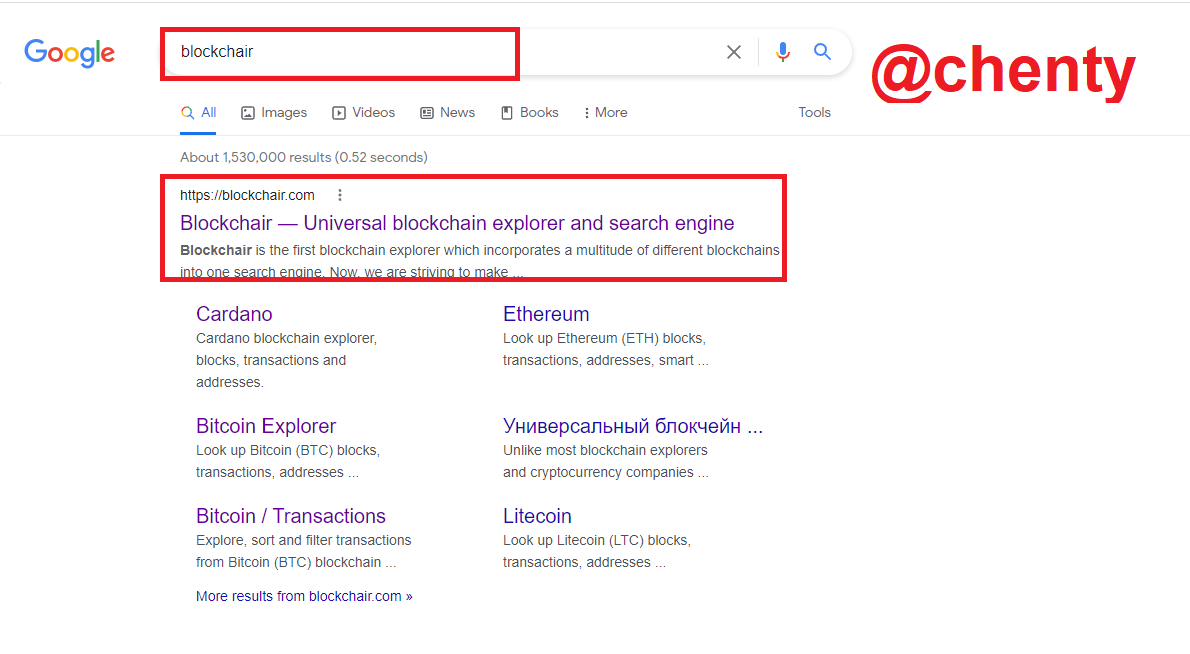Screen dimensions: 1190x654
Task: Open the Litecoin sitelink
Action: coord(537,516)
